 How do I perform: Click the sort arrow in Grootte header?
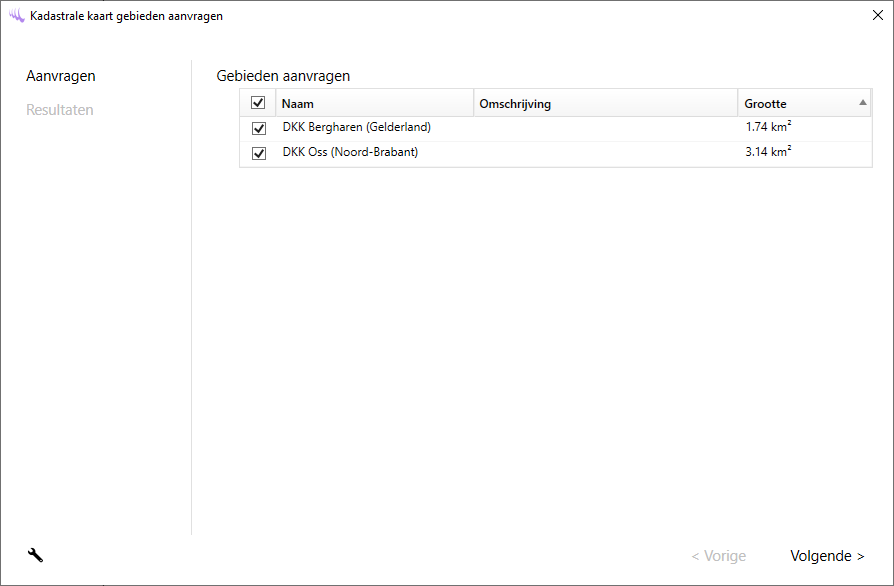click(863, 103)
